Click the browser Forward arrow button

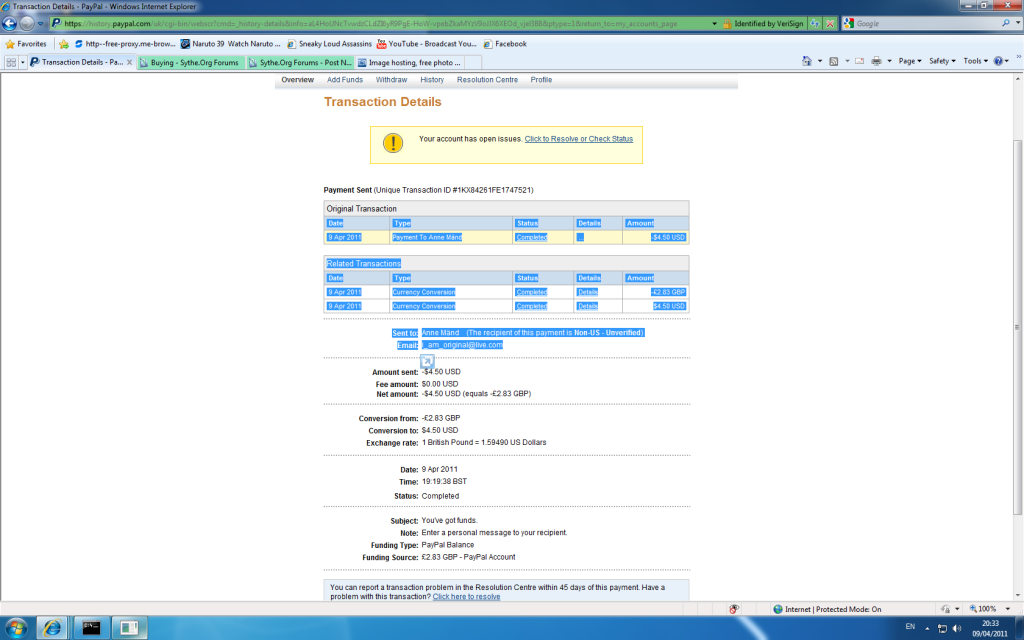[27, 24]
